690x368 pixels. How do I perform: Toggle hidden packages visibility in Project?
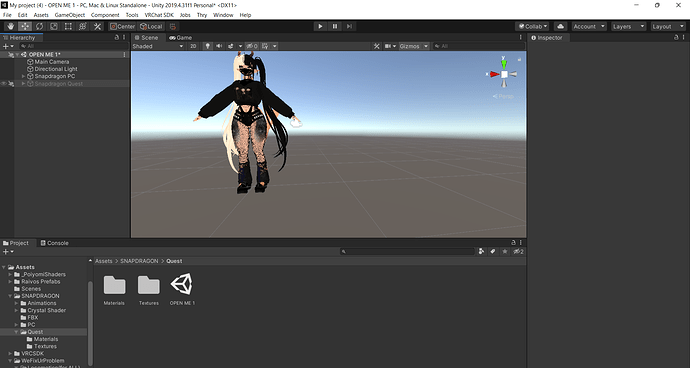tap(518, 251)
